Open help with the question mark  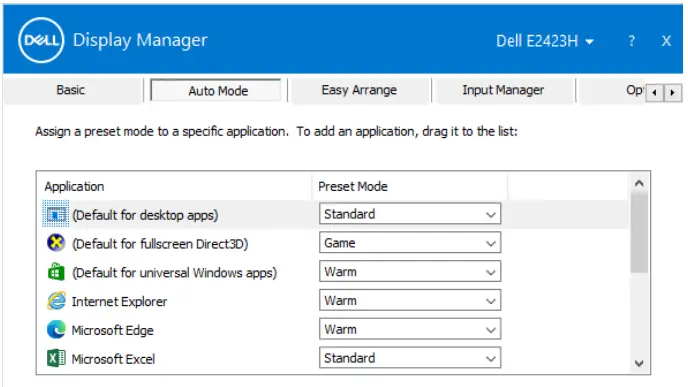(x=631, y=41)
